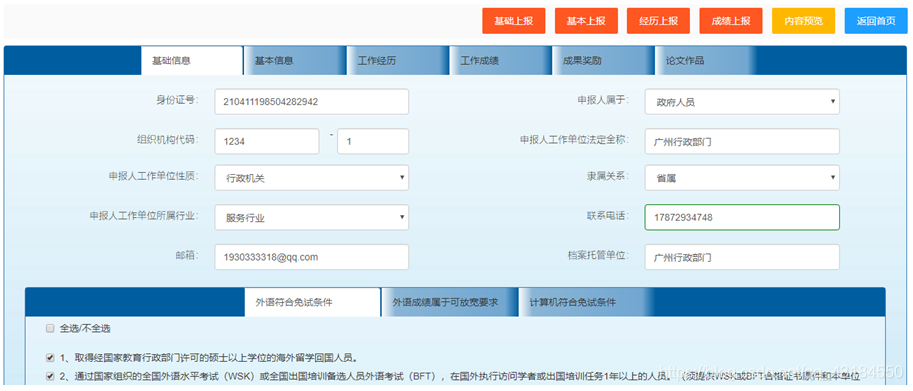Screen dimensions: 913x391
Task: Click the 联系电话 label text
Action: (608, 215)
